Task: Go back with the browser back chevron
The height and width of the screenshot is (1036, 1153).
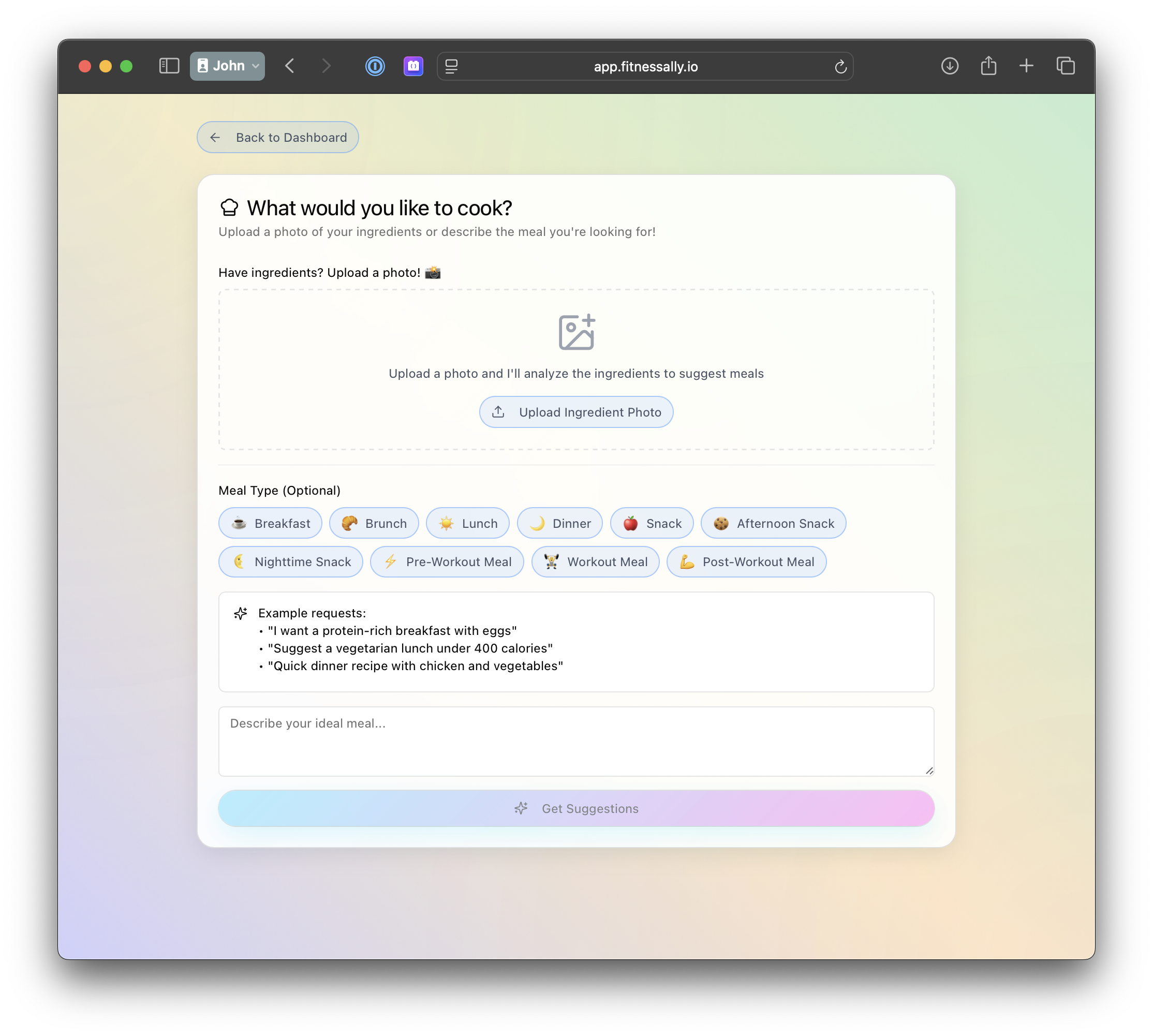Action: tap(290, 66)
